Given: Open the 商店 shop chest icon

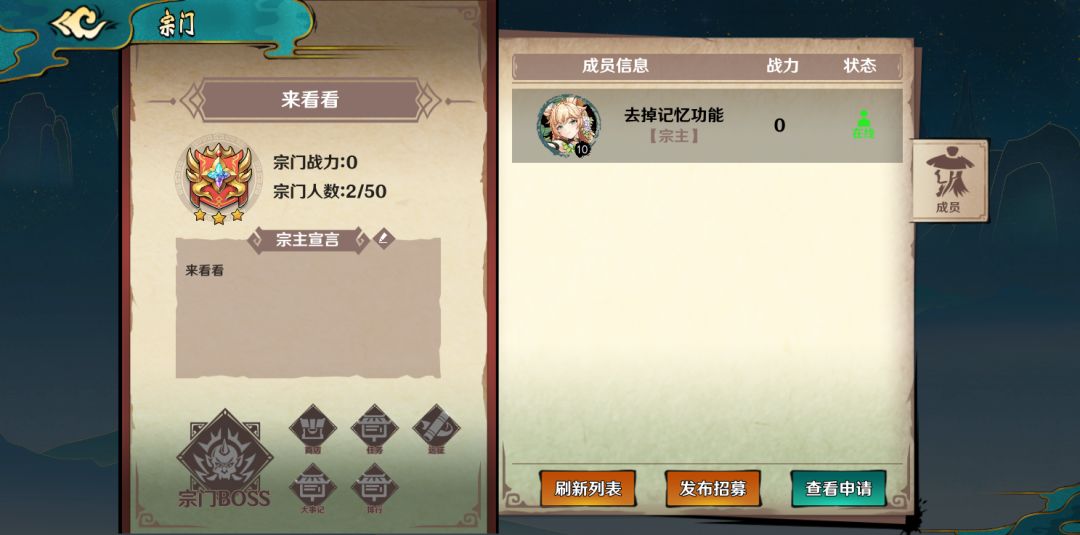Looking at the screenshot, I should click(x=313, y=428).
